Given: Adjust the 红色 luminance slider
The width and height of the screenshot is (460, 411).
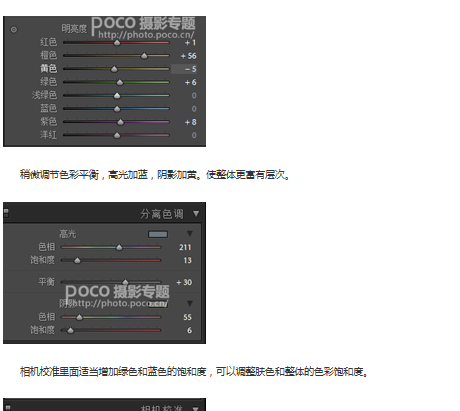Looking at the screenshot, I should coord(116,43).
